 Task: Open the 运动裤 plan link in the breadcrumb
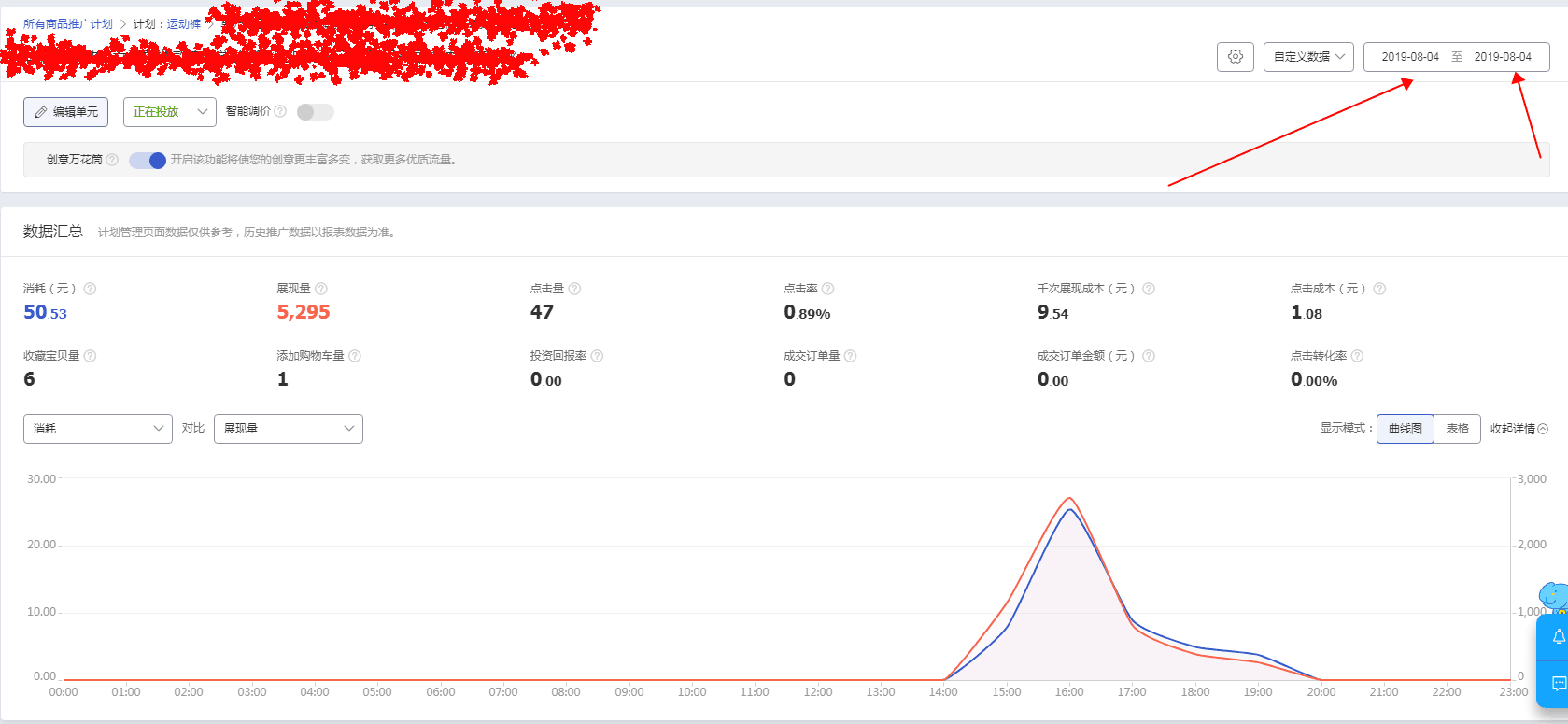(184, 24)
